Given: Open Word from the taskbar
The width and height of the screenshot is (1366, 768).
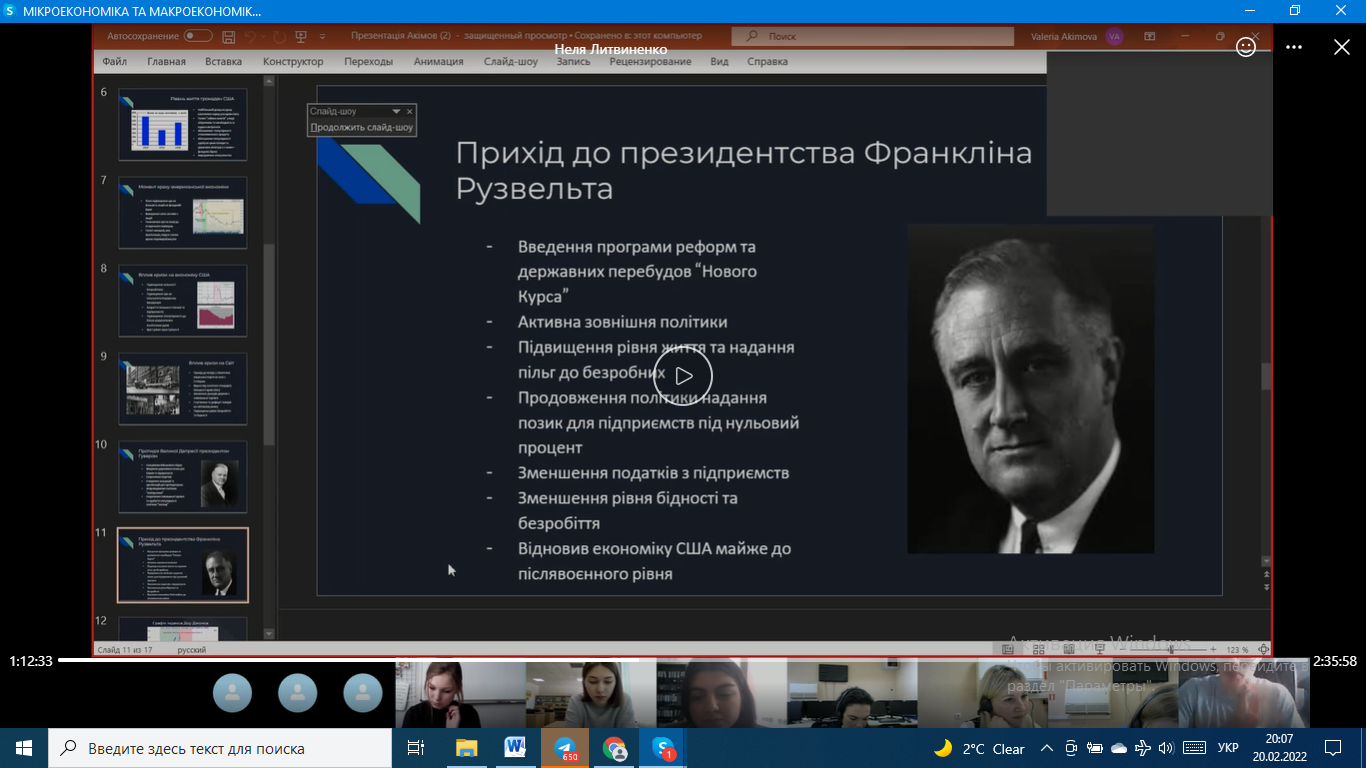Looking at the screenshot, I should coord(516,748).
